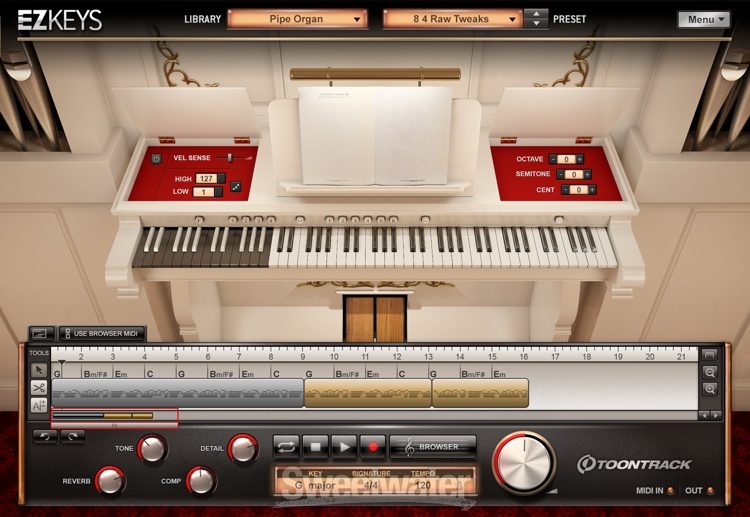
Task: Click the song overview bar in the red frame
Action: click(x=102, y=416)
